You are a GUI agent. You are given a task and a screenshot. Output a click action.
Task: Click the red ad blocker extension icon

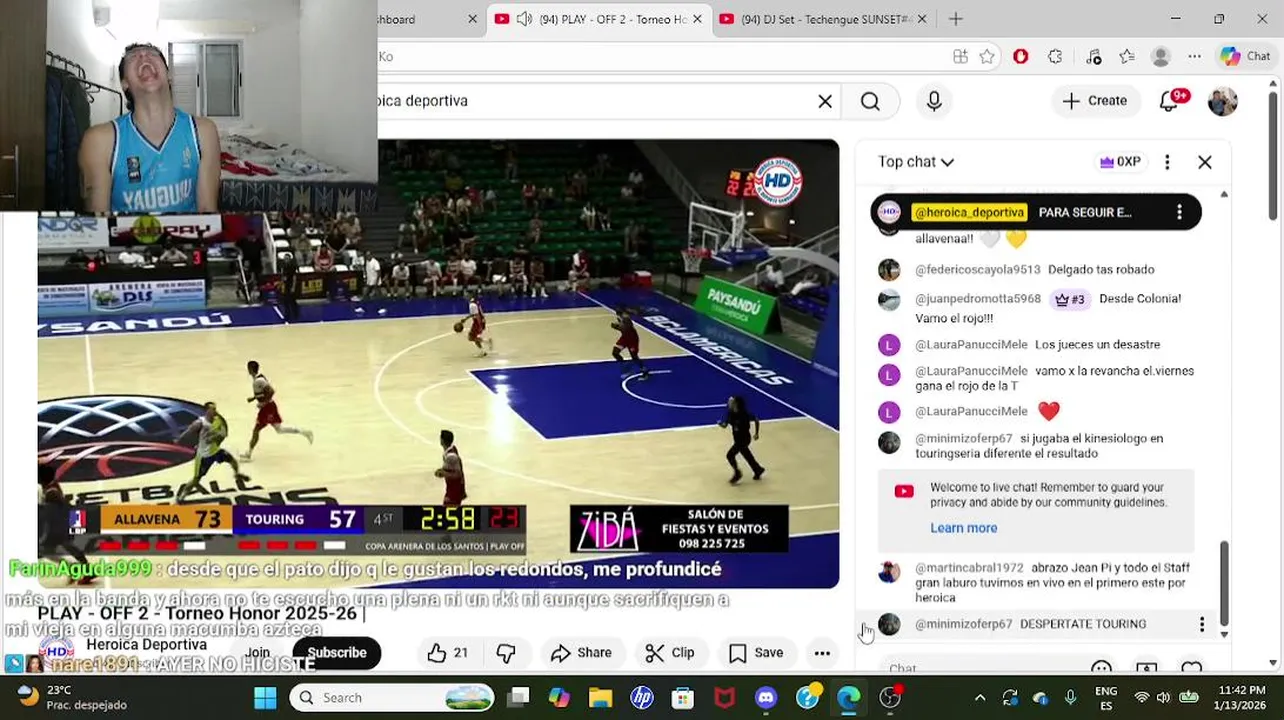[x=1020, y=57]
